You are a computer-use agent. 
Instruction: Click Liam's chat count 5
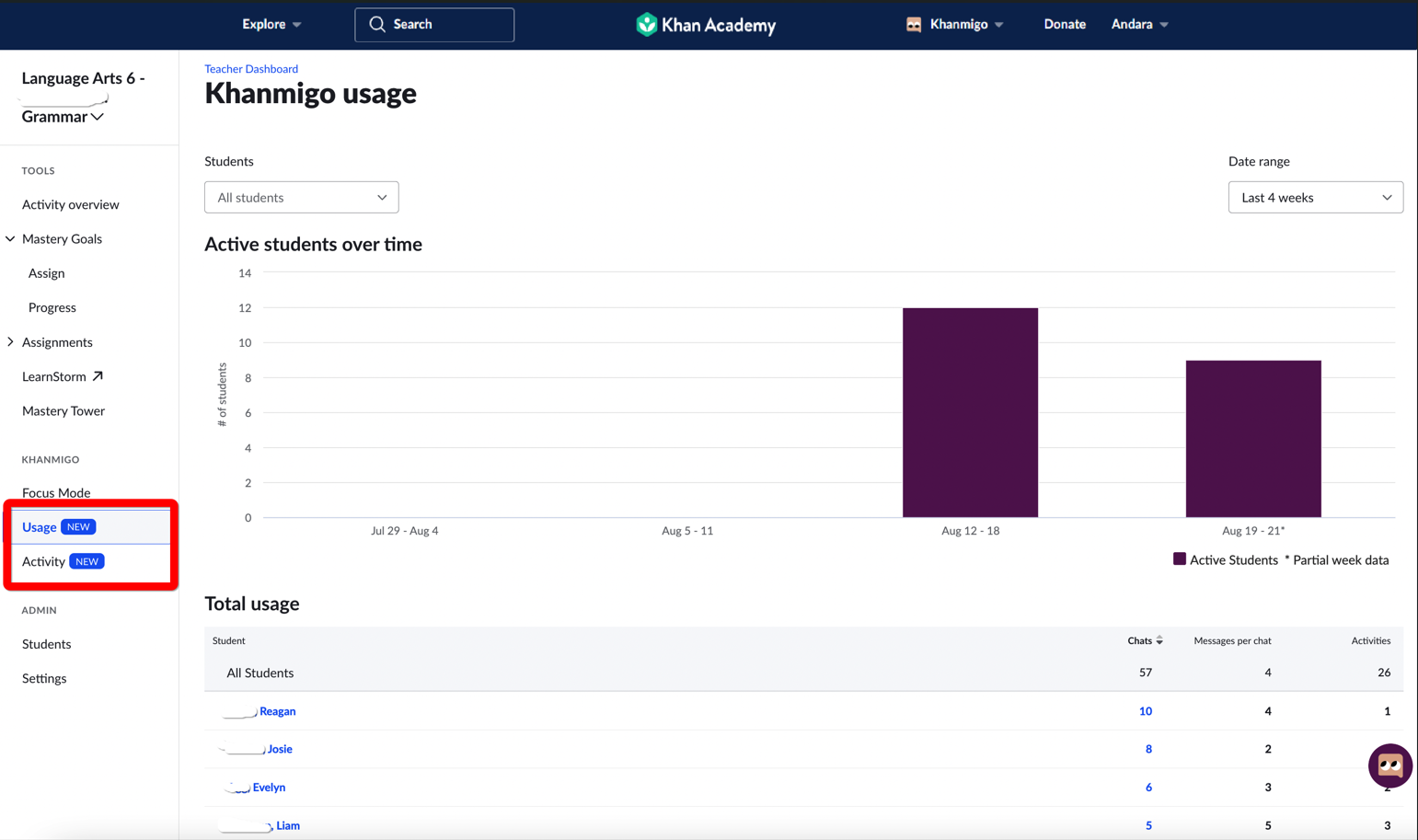point(1148,826)
